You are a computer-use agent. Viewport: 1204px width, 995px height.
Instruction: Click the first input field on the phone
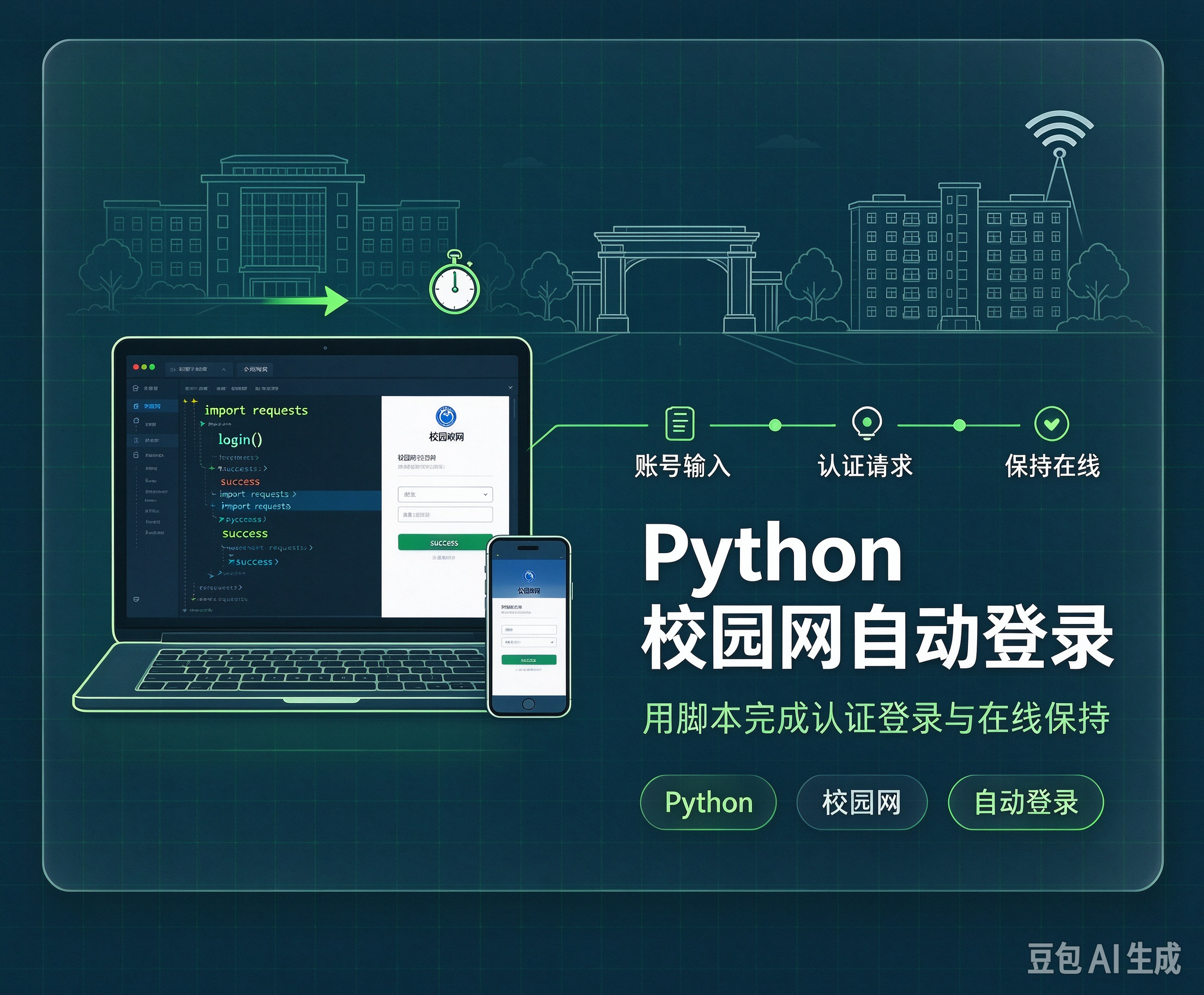click(x=529, y=630)
